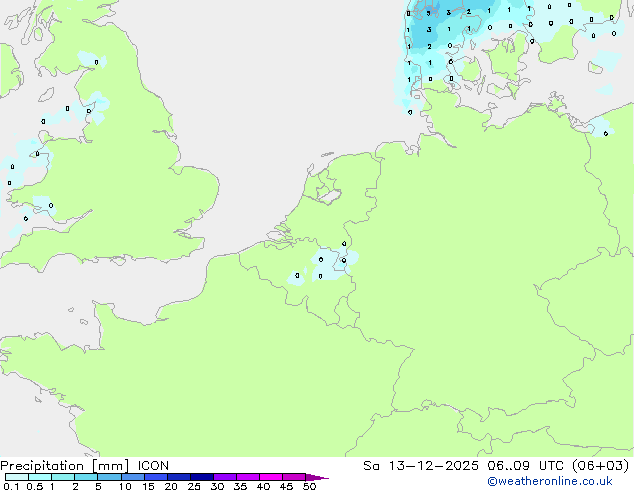Pick the 0.1–0.5 mm legend swatch

point(17,477)
